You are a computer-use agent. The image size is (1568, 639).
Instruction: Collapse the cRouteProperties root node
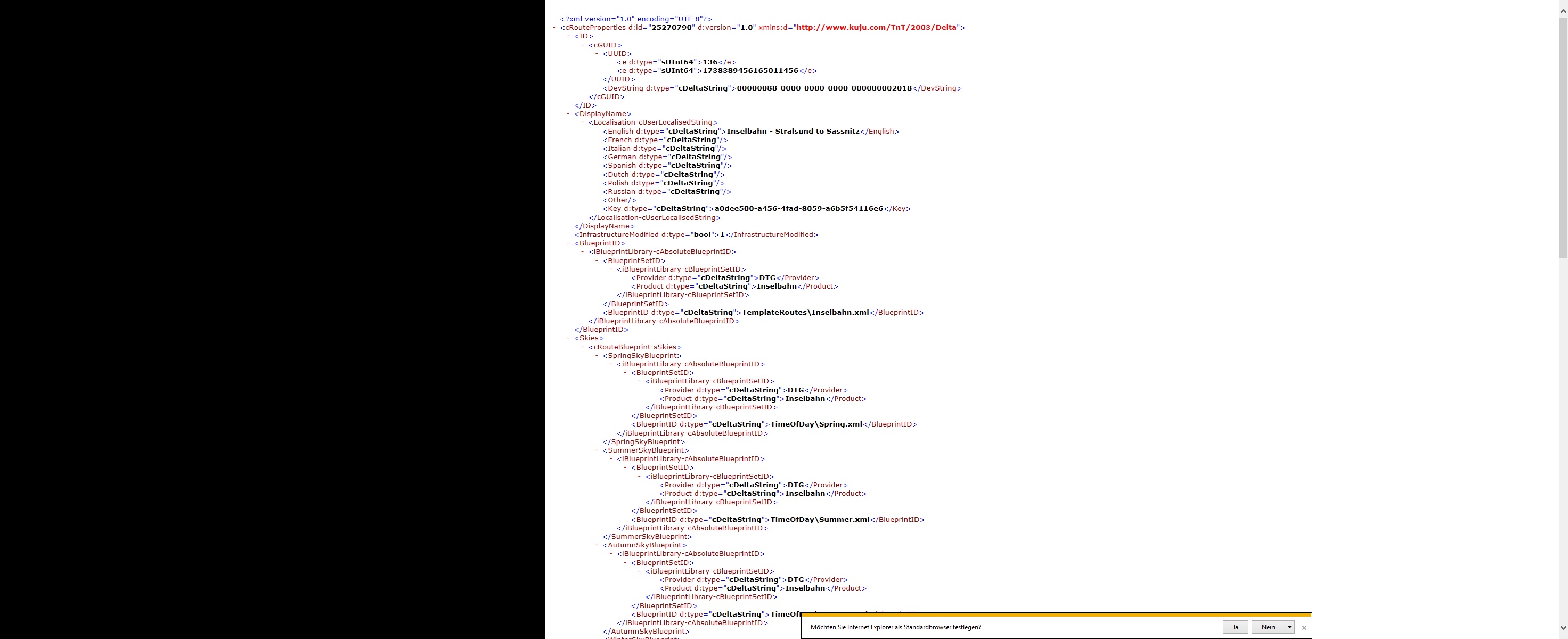coord(554,27)
